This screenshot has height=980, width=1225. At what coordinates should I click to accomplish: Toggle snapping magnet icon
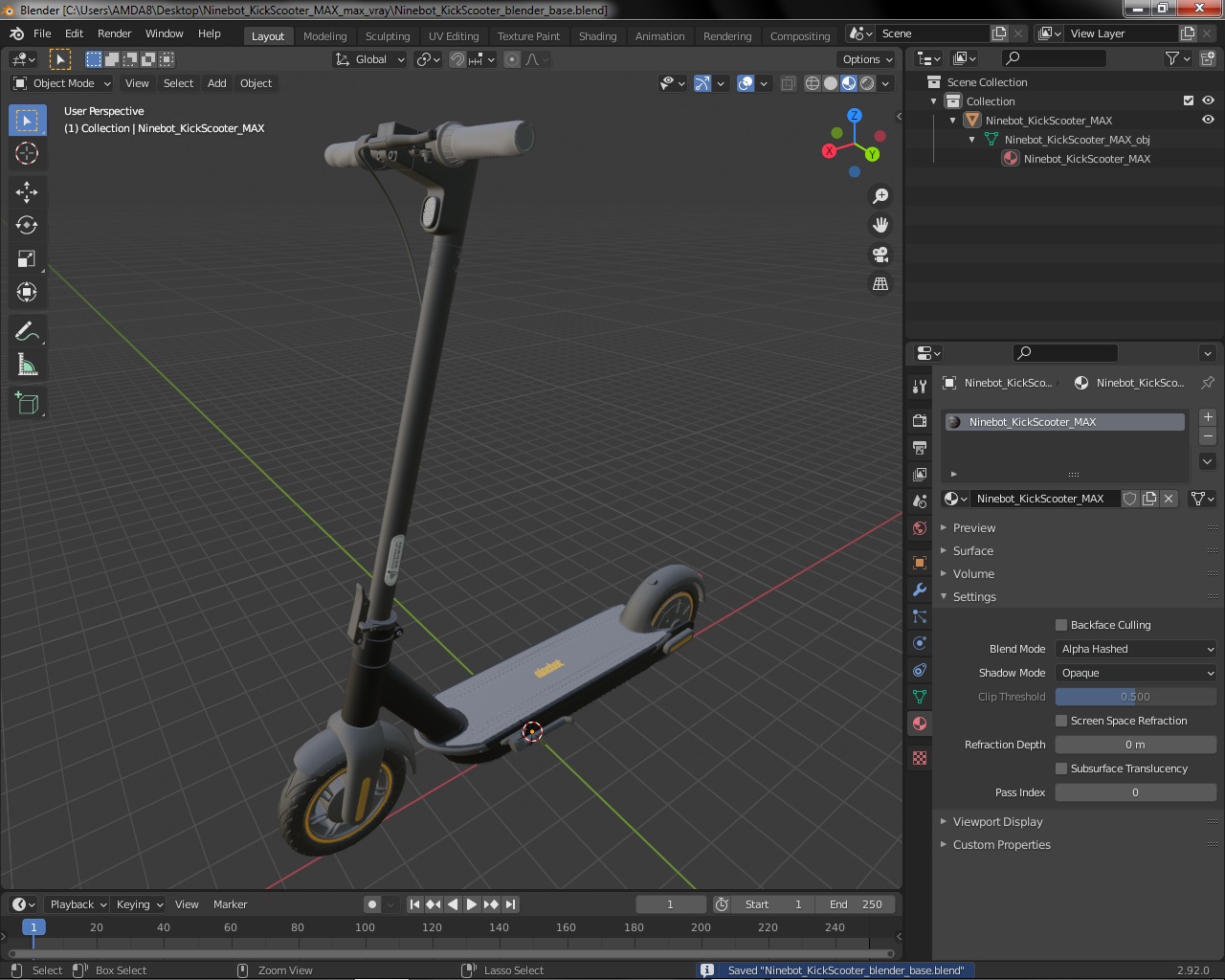[x=458, y=59]
